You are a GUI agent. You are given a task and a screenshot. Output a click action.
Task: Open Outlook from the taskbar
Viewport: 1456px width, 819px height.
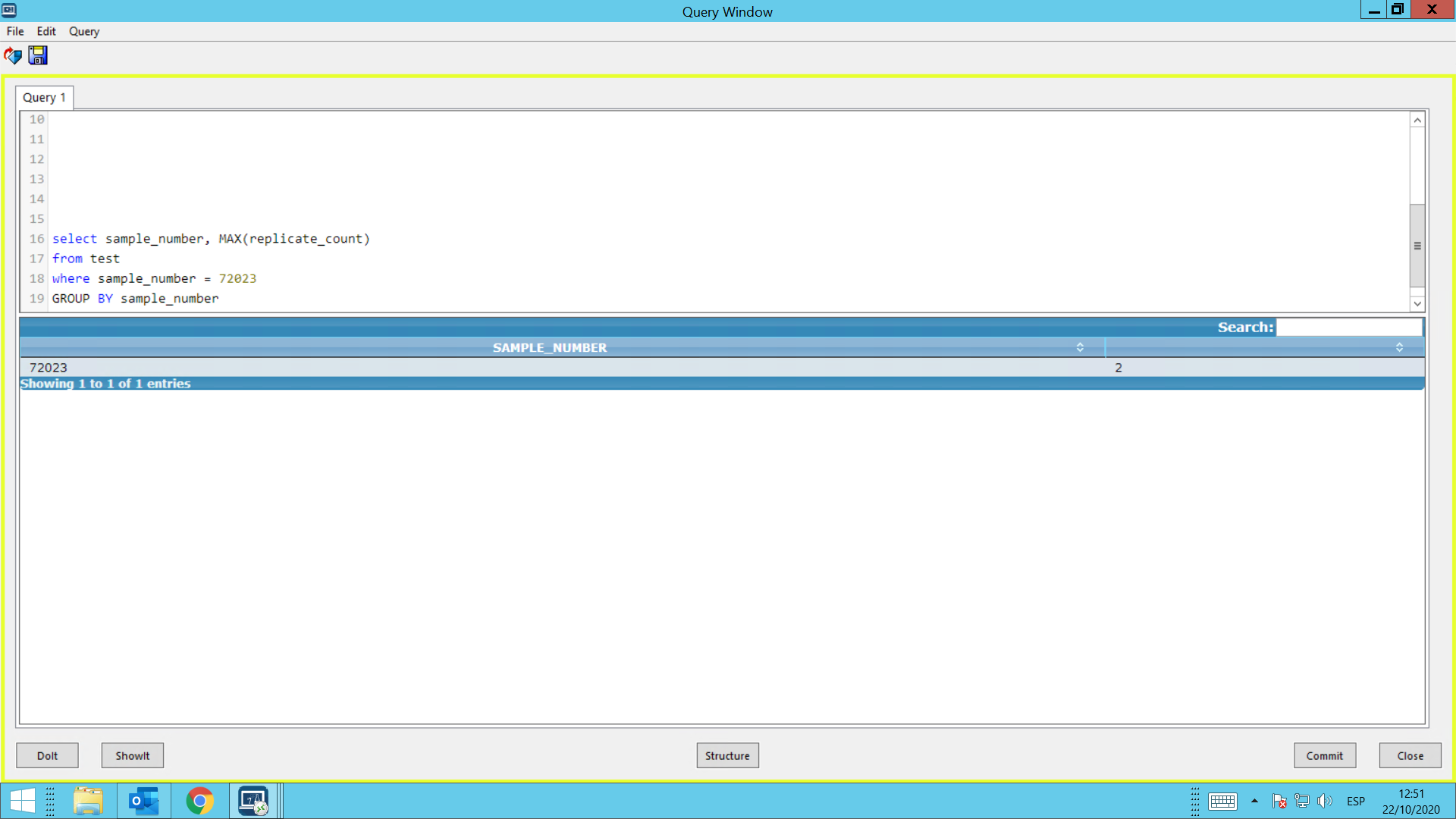[143, 801]
